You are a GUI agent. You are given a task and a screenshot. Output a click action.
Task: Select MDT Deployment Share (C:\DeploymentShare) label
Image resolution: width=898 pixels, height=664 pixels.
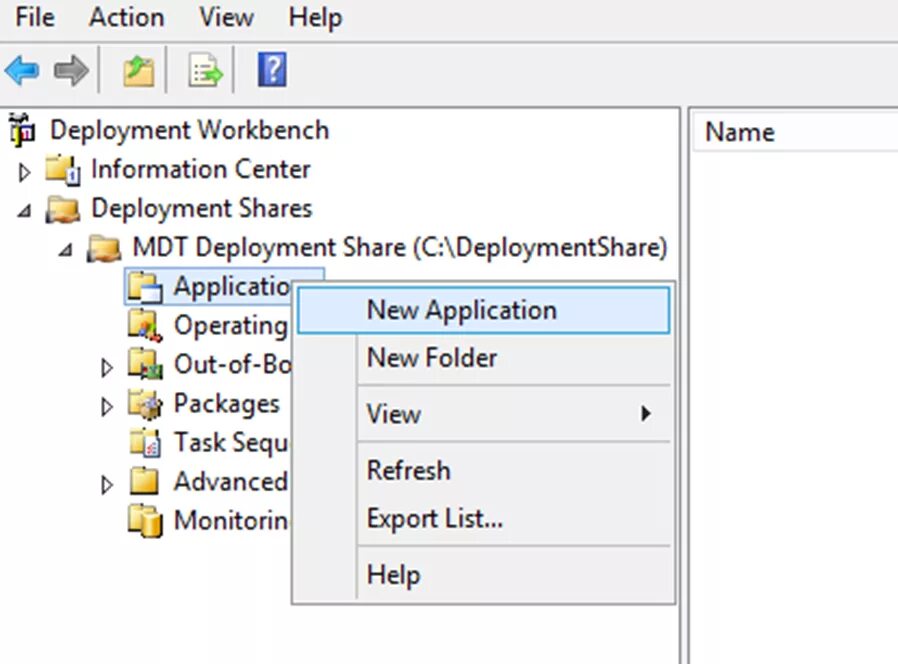point(400,247)
